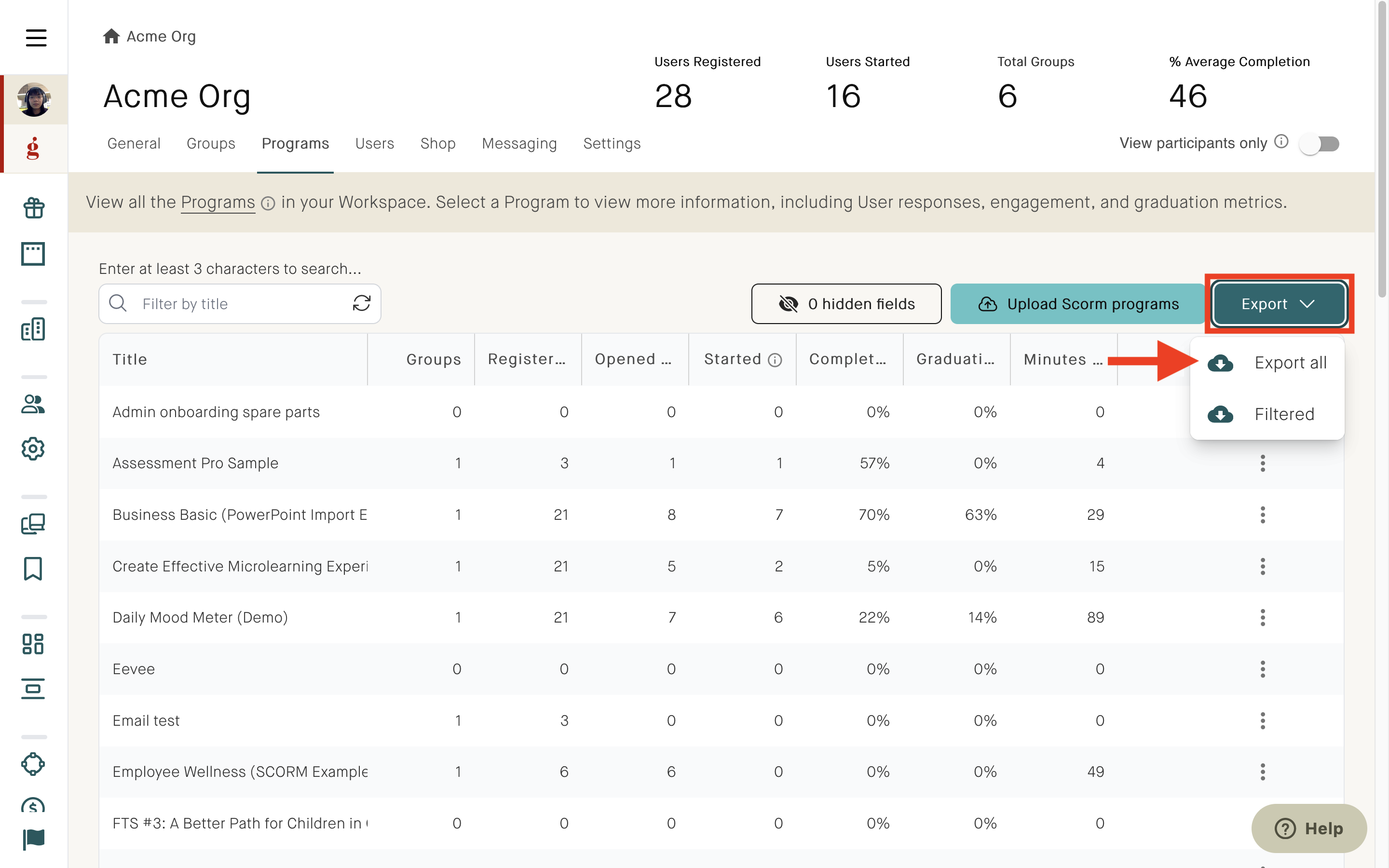The height and width of the screenshot is (868, 1389).
Task: Open the three-dot menu for Daily Mood Meter
Action: (1262, 617)
